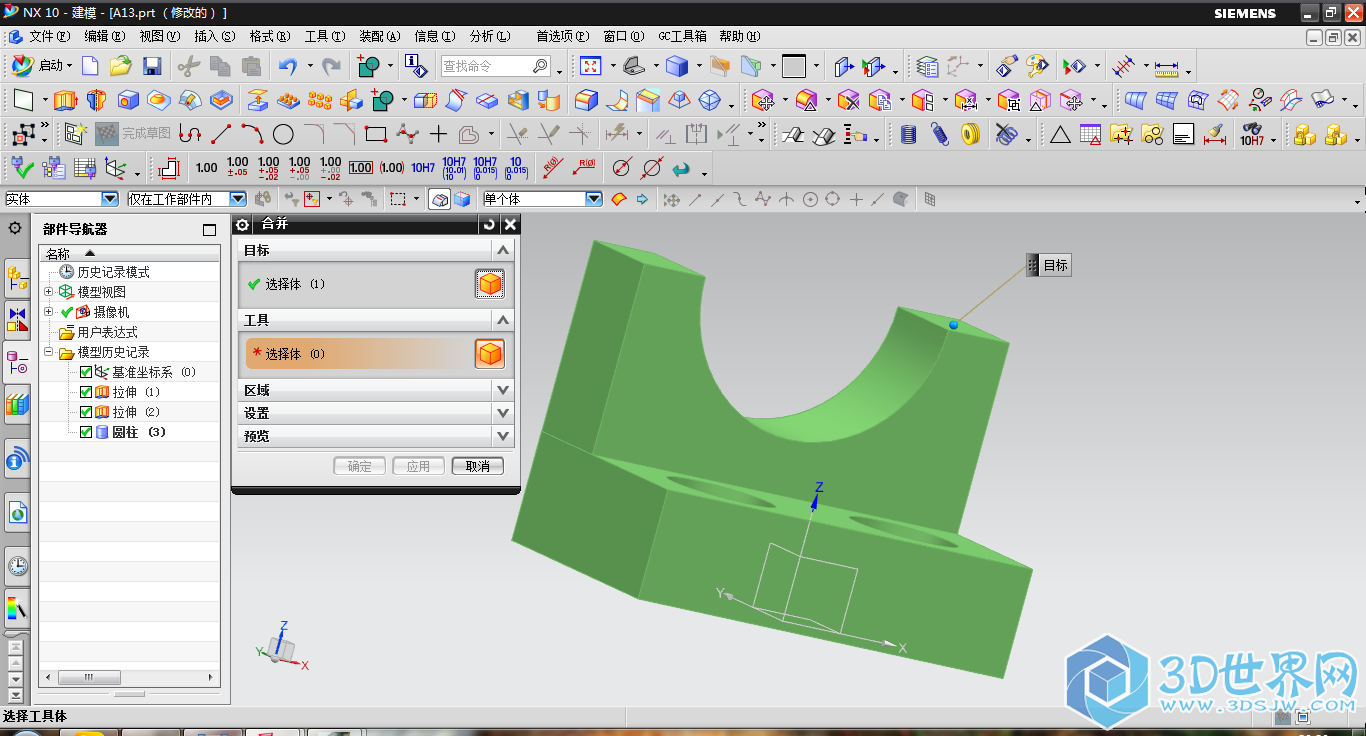Open the 实体 type filter dropdown

pos(110,199)
